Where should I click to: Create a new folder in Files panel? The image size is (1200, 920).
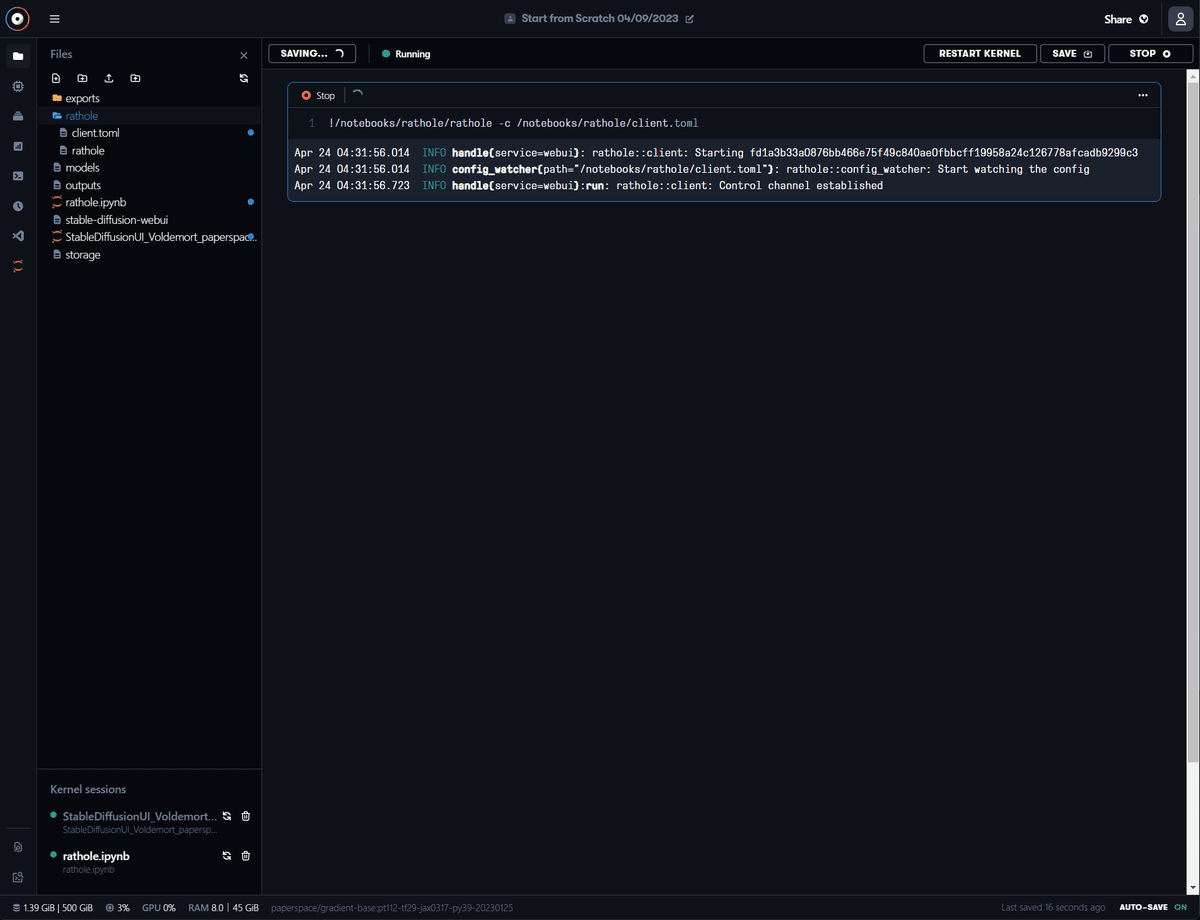pos(82,78)
